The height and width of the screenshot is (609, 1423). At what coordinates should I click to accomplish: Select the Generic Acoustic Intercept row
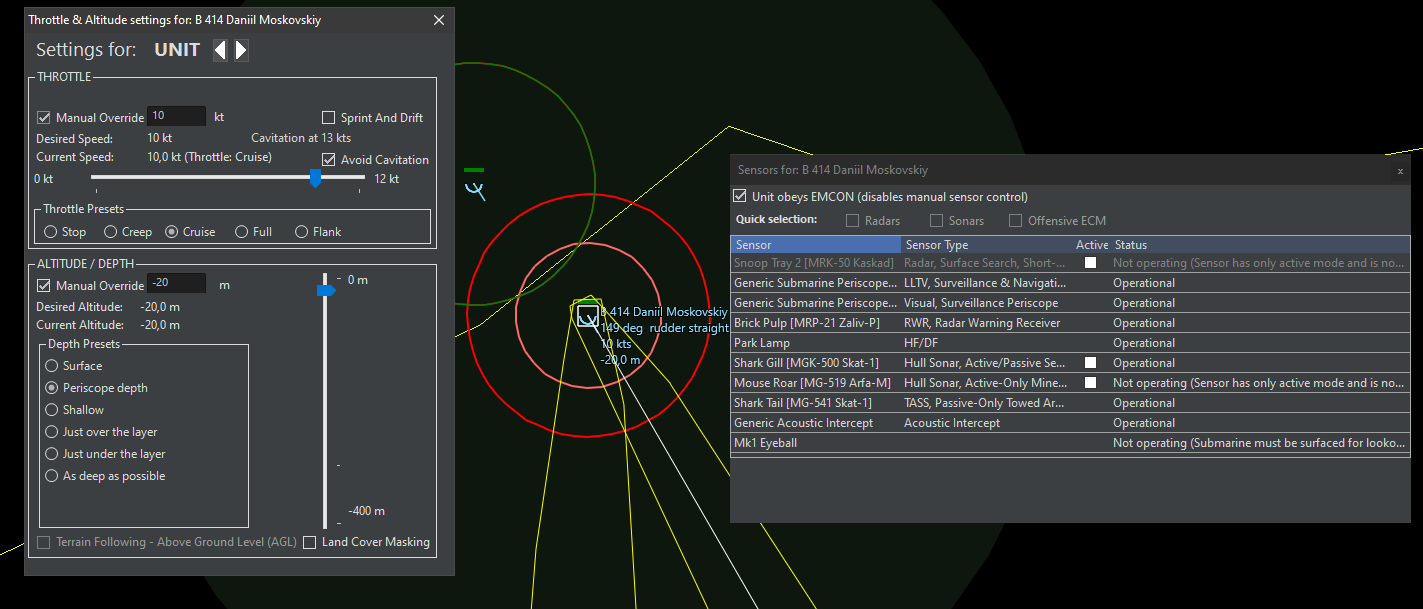(1070, 423)
